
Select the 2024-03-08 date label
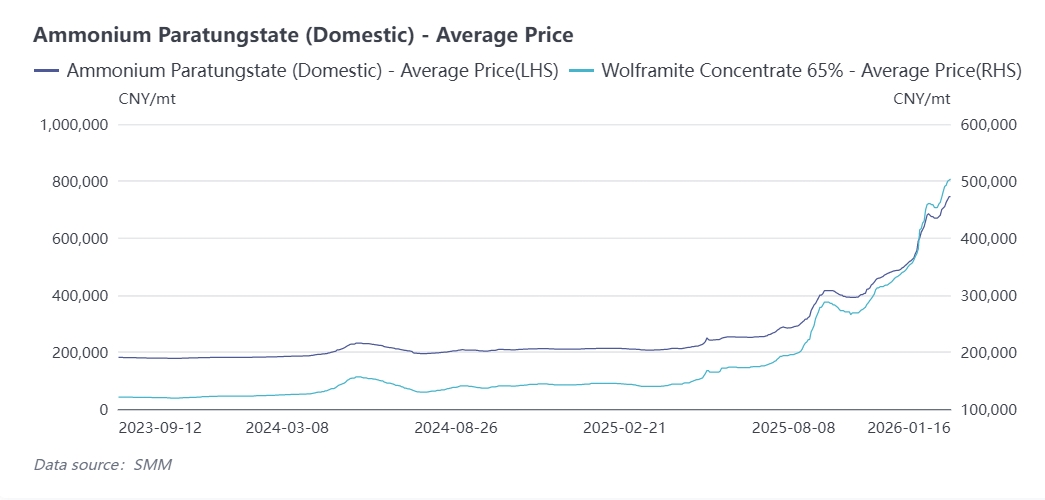288,428
